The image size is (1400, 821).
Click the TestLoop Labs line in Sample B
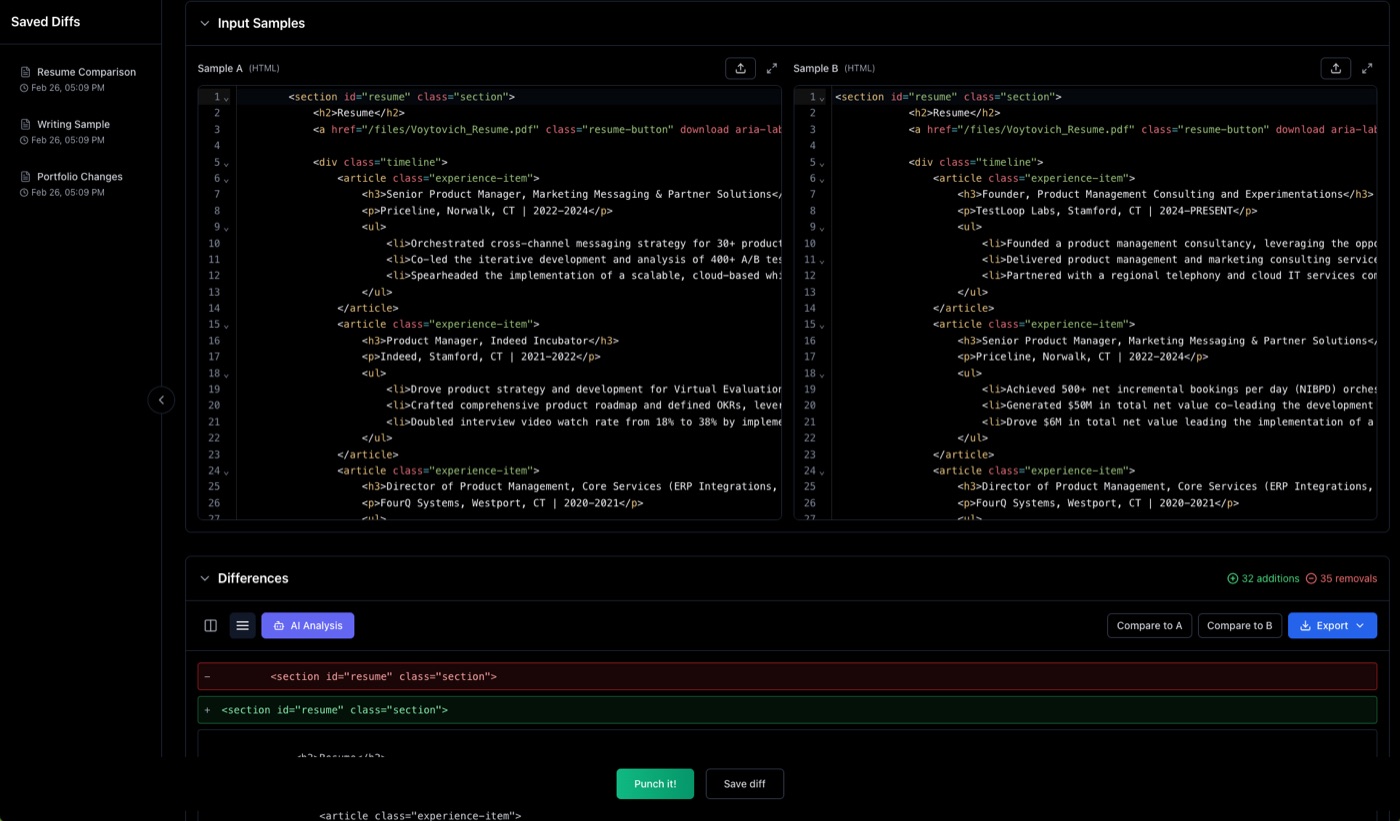pos(1107,211)
